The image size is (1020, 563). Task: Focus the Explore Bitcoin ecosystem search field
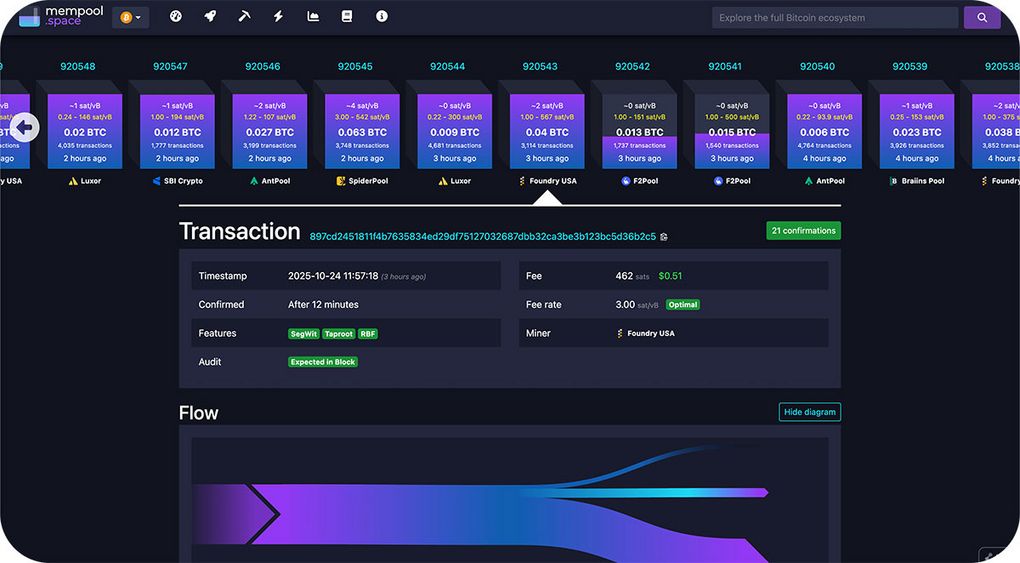tap(834, 17)
